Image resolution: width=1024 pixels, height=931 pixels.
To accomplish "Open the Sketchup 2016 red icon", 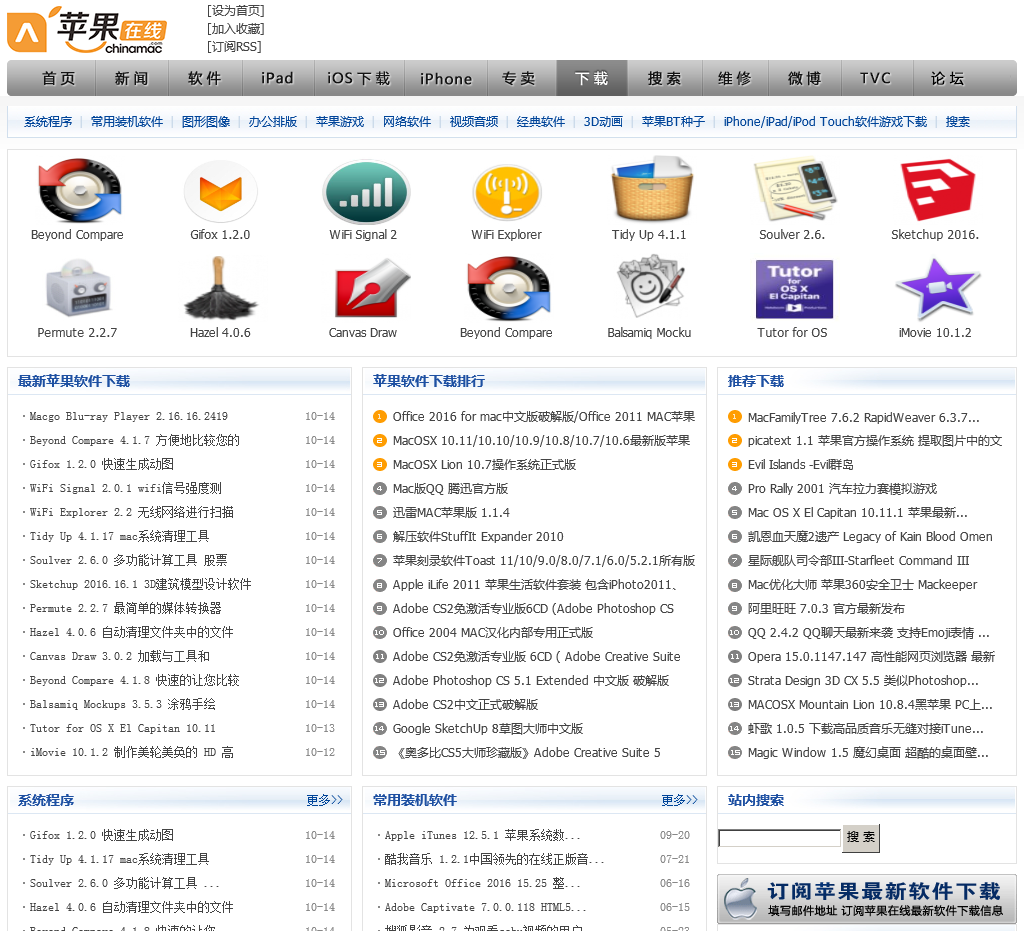I will click(936, 190).
